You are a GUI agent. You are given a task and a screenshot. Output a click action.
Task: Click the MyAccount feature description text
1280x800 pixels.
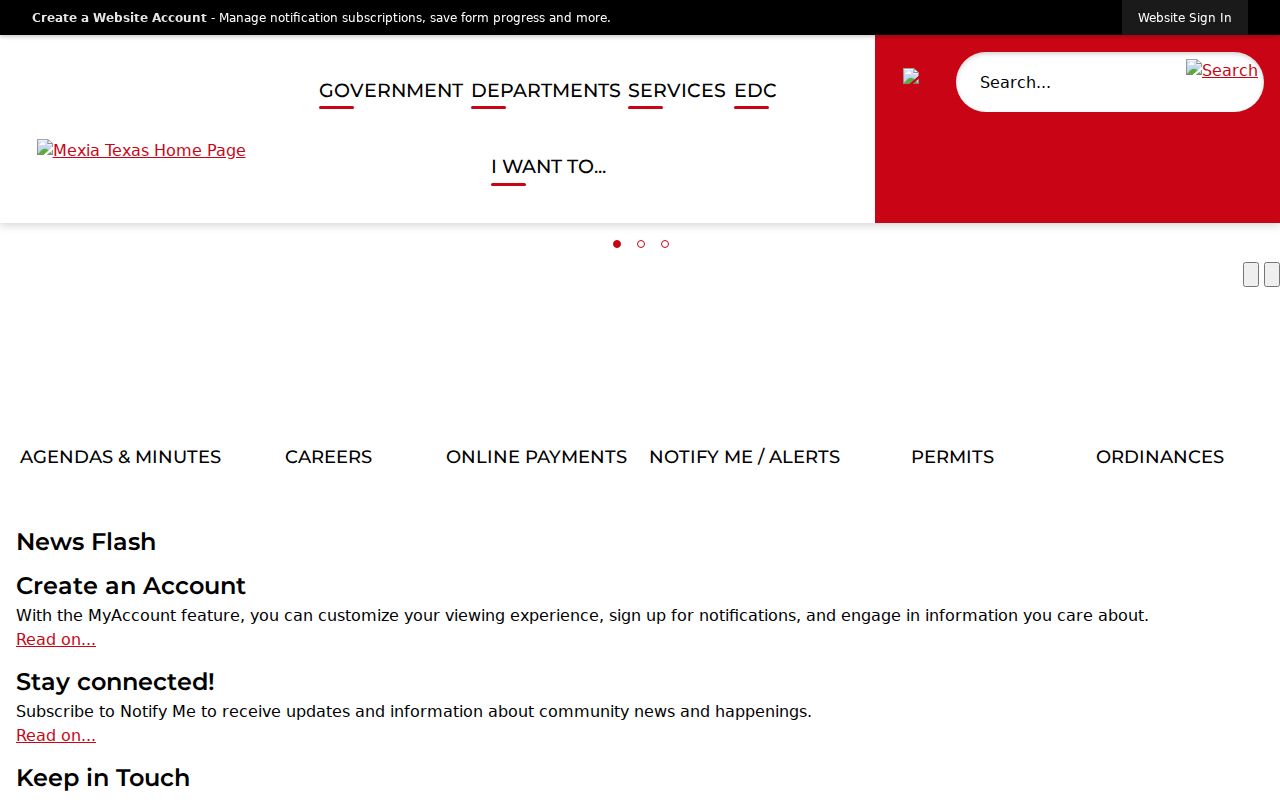(582, 616)
